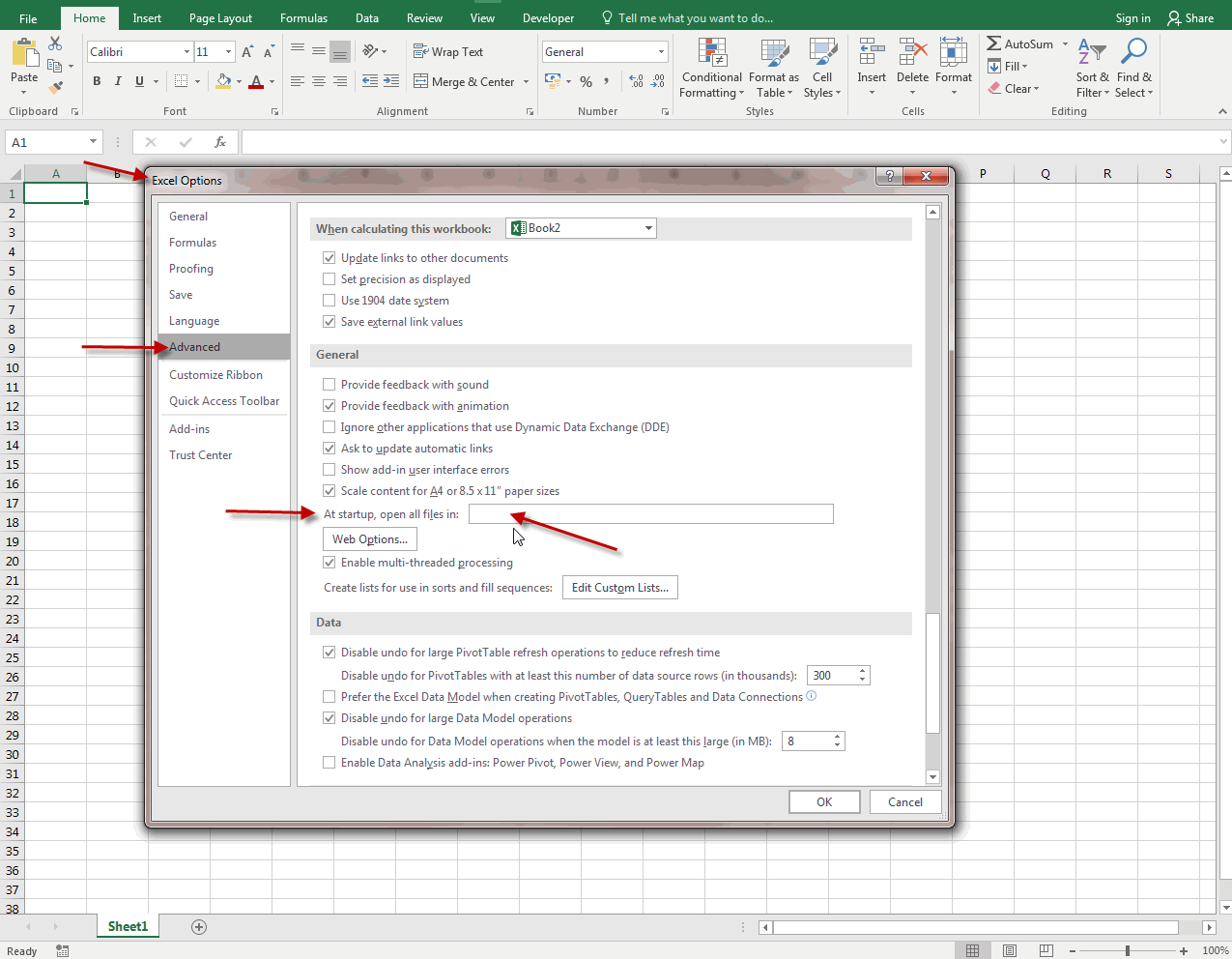
Task: Enable Provide feedback with sound checkbox
Action: point(329,385)
